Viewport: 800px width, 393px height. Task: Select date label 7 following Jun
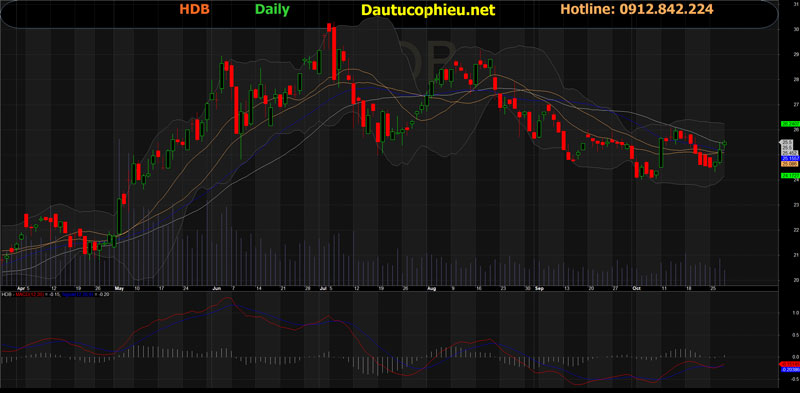[x=233, y=288]
